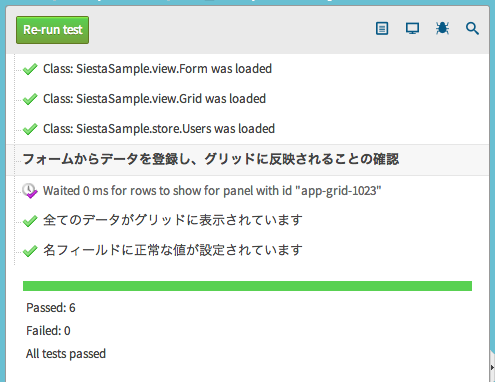Select SiestaSample.view.Form was loaded row
495x382 pixels.
[157, 69]
